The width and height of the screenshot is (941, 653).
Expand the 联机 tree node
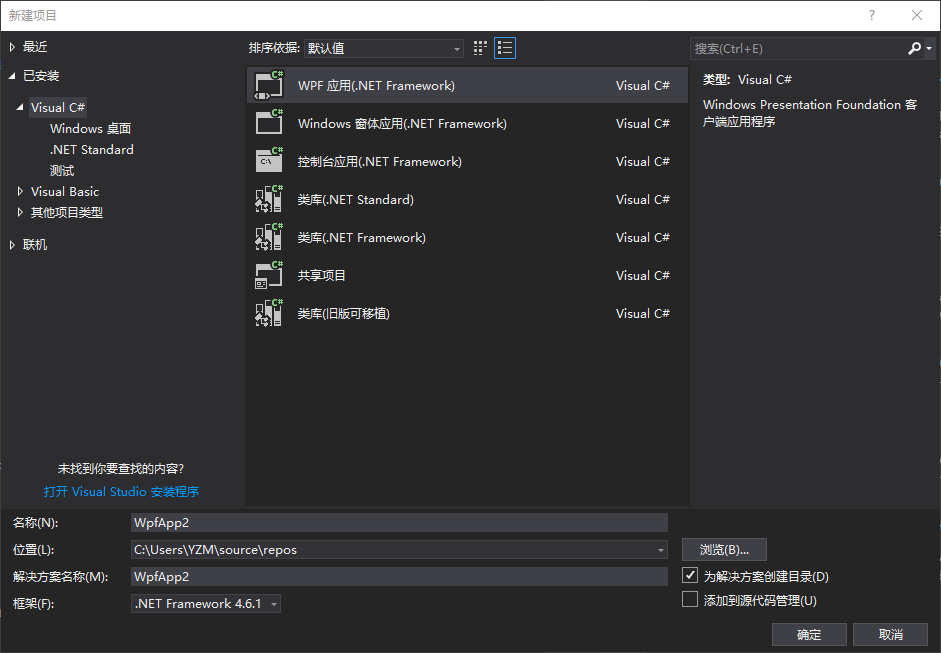tap(12, 245)
